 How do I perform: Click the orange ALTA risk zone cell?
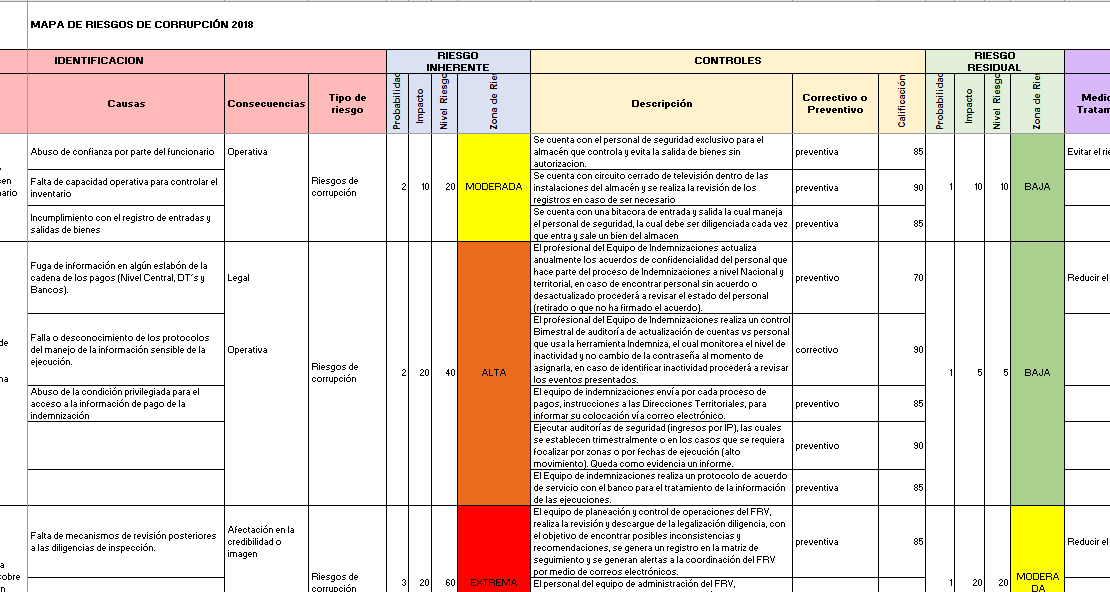point(493,373)
